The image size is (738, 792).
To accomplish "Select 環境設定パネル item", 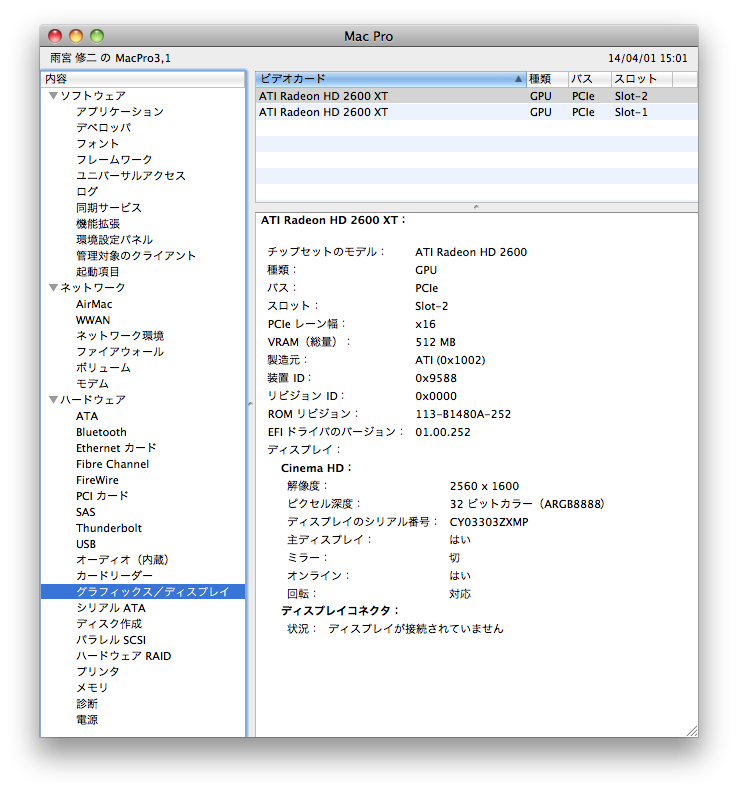I will pyautogui.click(x=114, y=240).
